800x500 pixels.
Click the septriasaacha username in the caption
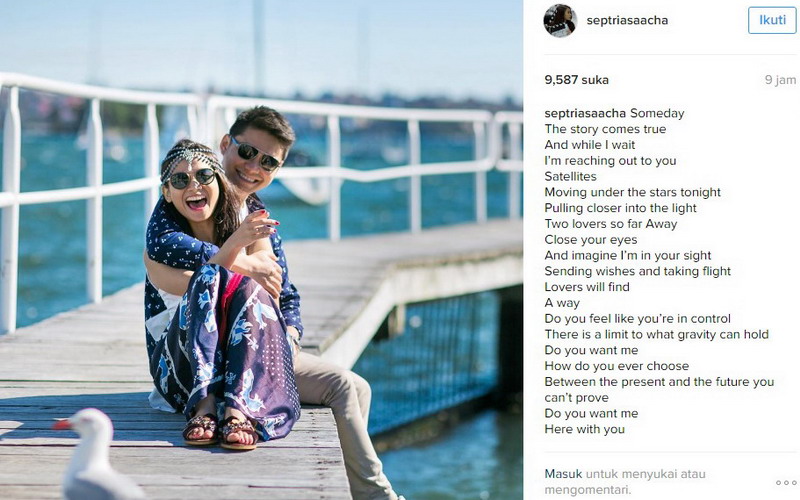tap(585, 113)
